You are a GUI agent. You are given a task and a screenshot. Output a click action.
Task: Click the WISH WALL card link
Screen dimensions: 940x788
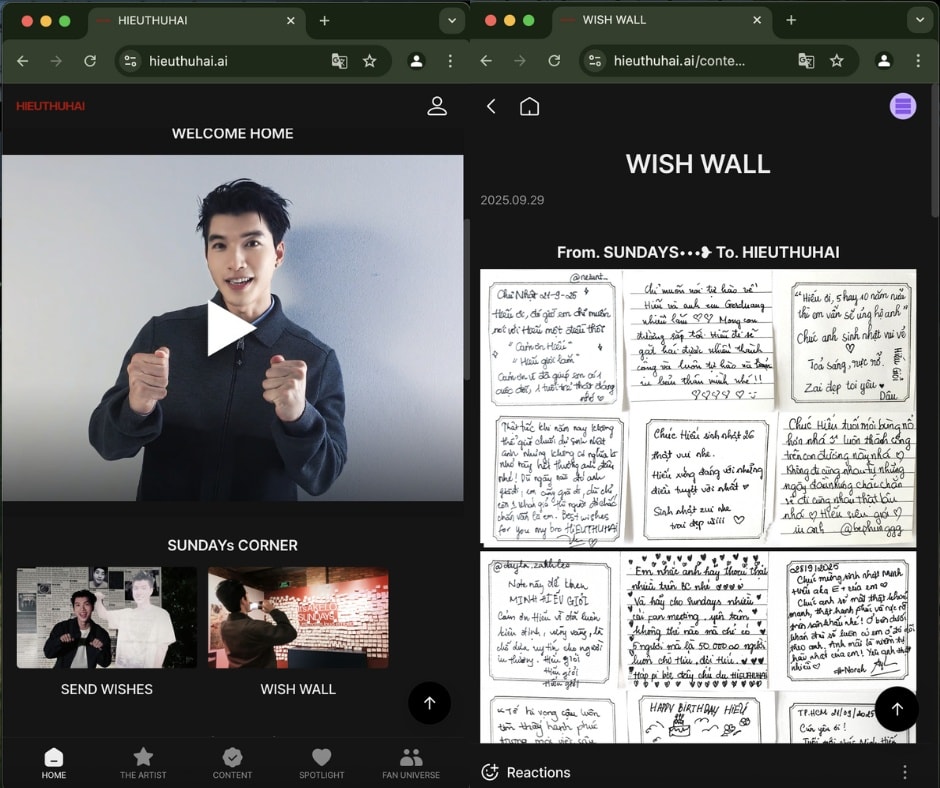pos(298,618)
